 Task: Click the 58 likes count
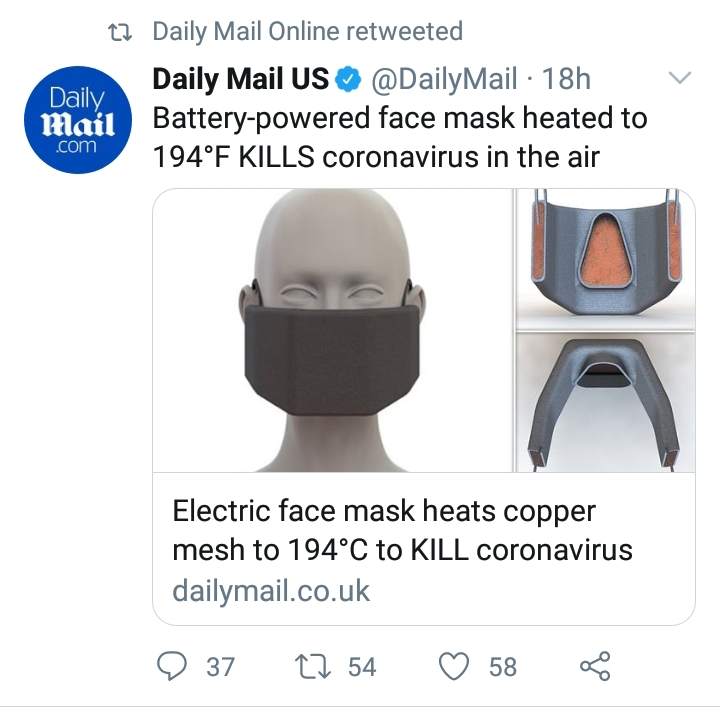[502, 667]
